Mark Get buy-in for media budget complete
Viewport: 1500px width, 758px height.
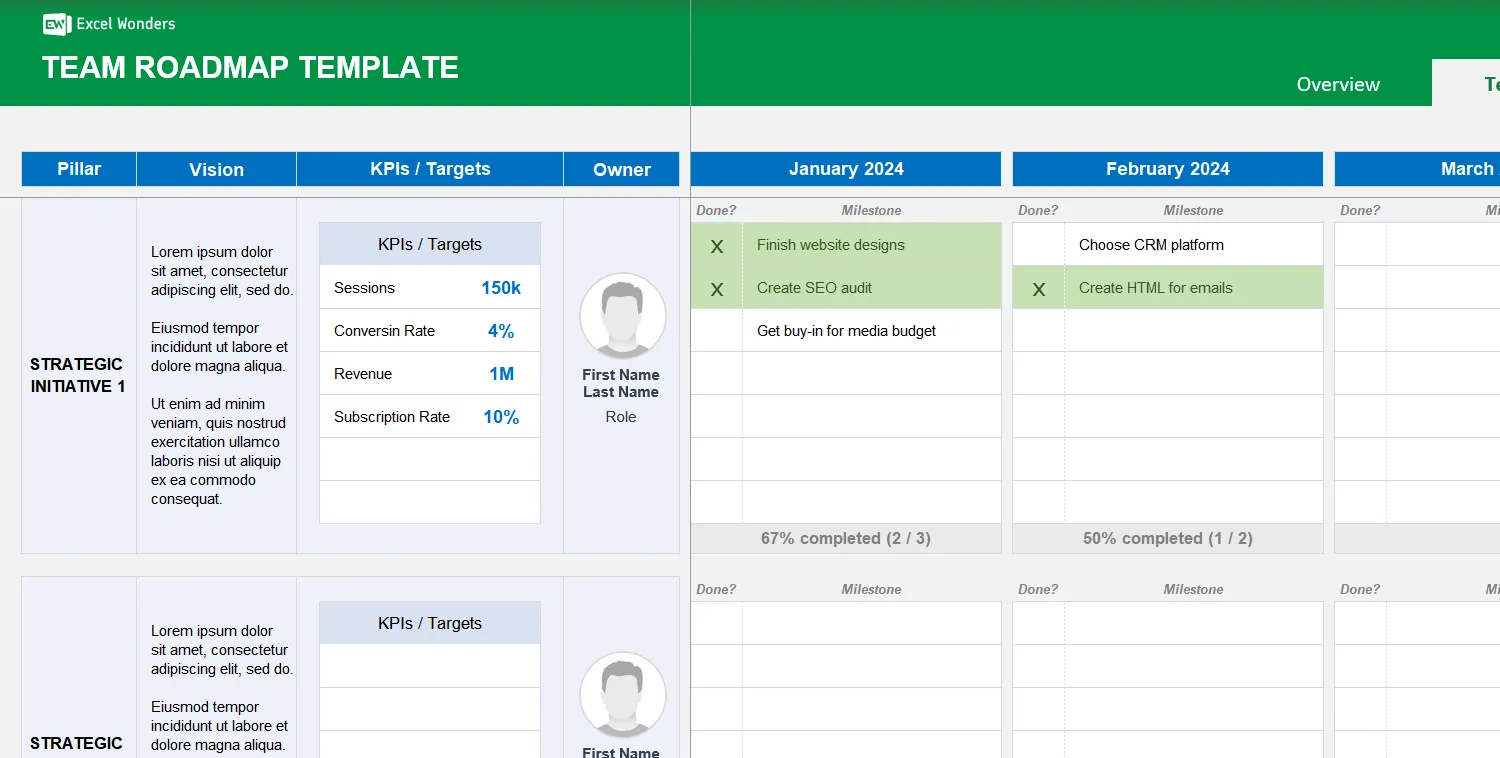tap(716, 330)
